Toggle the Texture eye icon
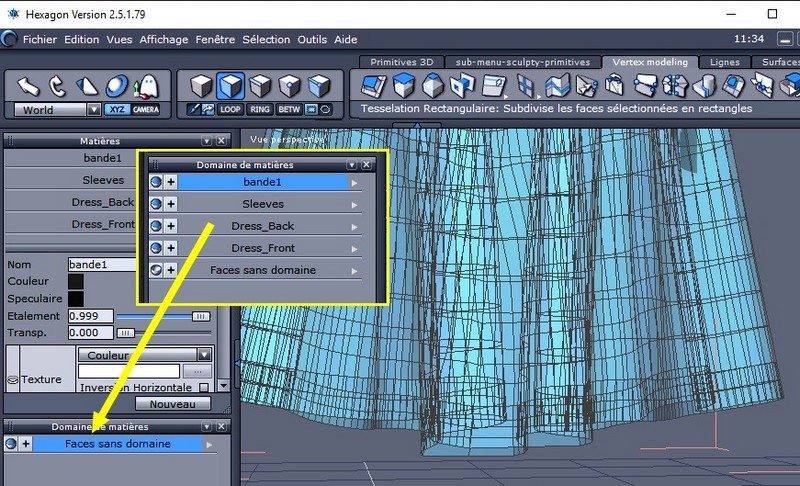 [13, 380]
